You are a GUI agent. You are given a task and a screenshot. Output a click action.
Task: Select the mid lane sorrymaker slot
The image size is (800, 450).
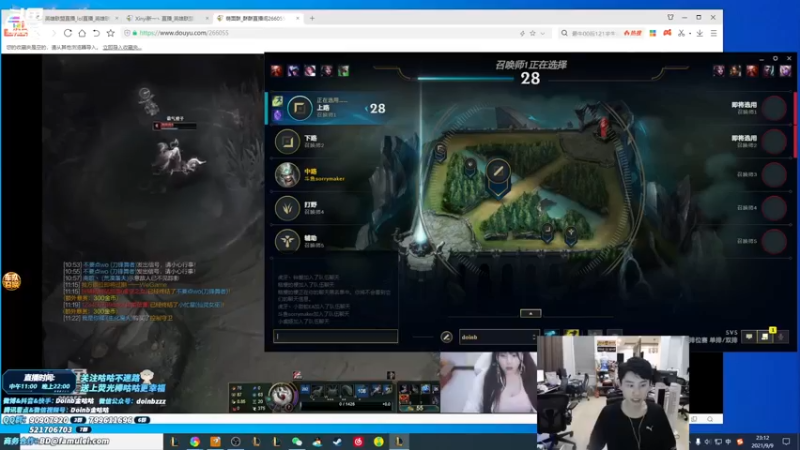pos(332,174)
